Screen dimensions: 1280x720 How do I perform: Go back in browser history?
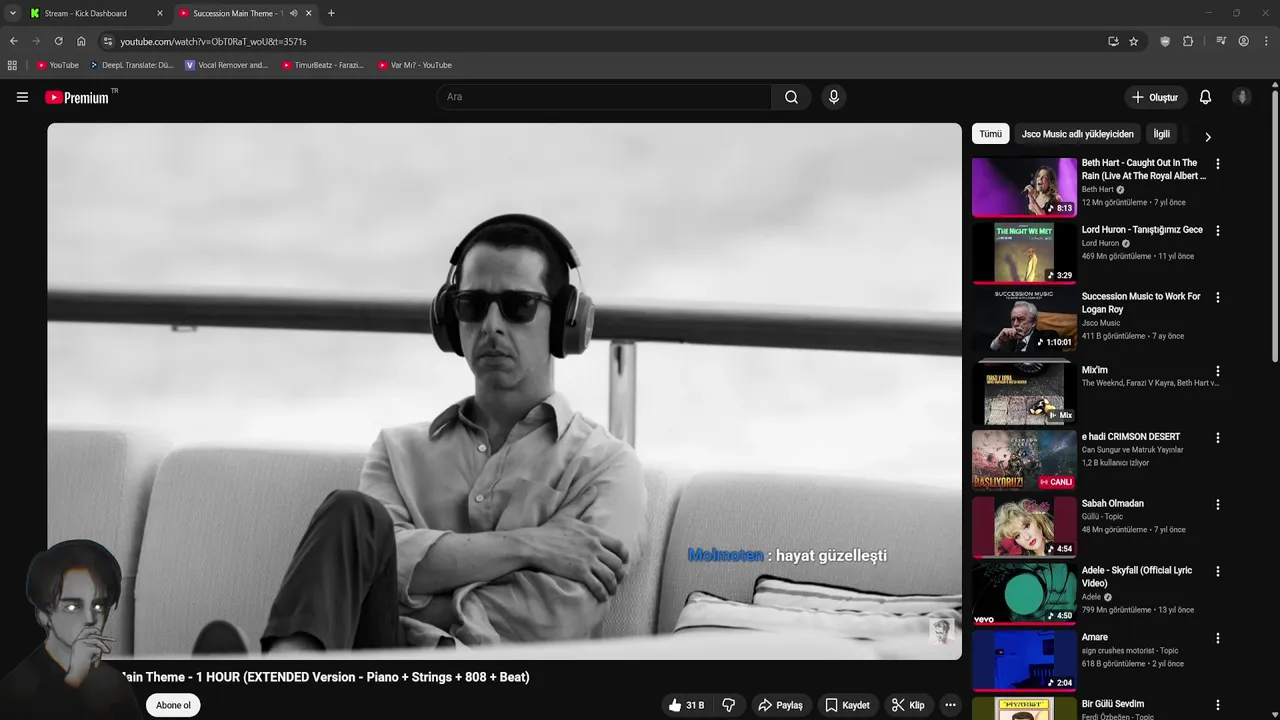(13, 41)
